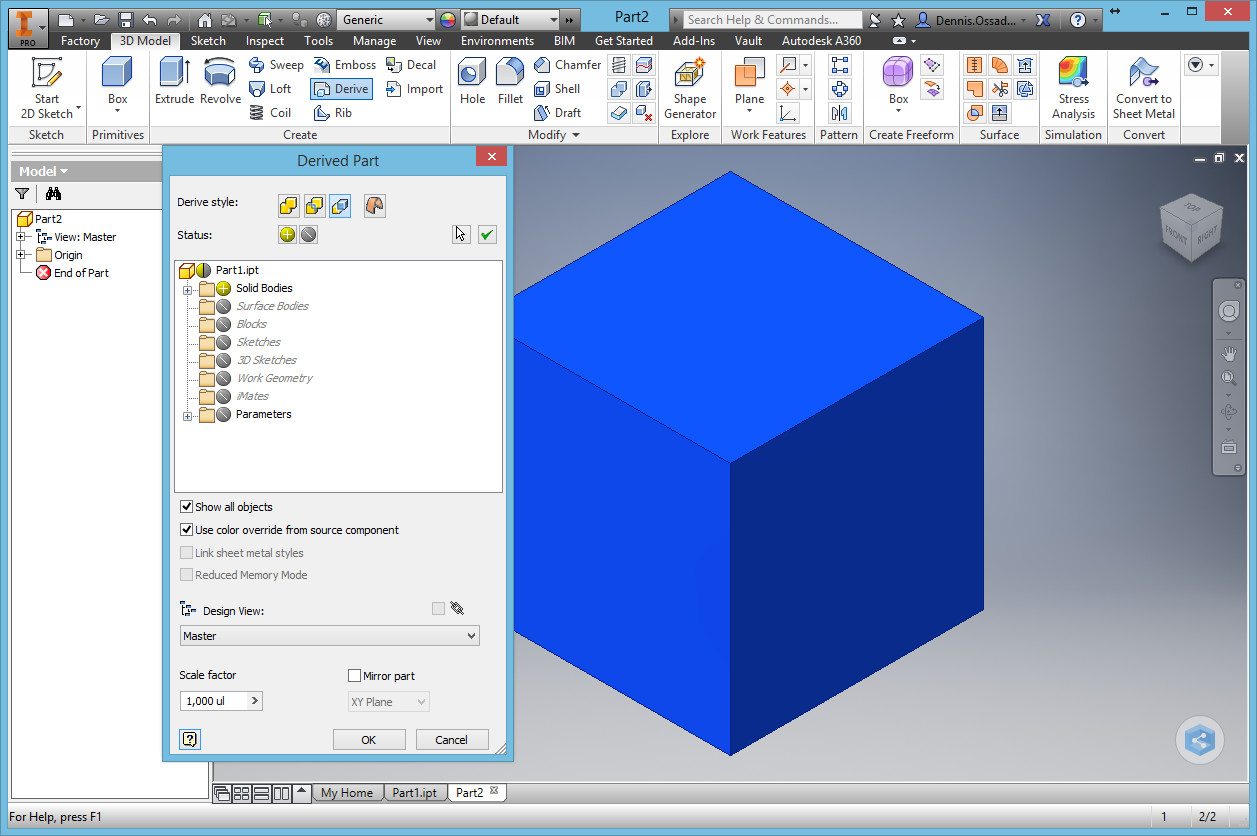
Task: Enable the Mirror part checkbox
Action: pos(354,676)
